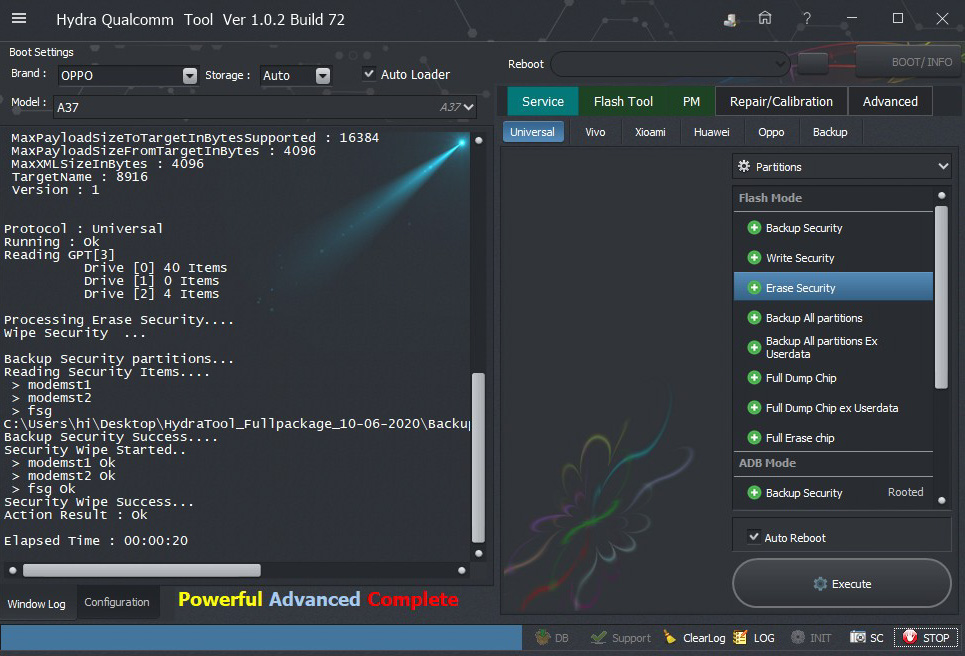The image size is (965, 656).
Task: Click the plus icon of Backup All partitions Ex Userdata
Action: pyautogui.click(x=754, y=348)
